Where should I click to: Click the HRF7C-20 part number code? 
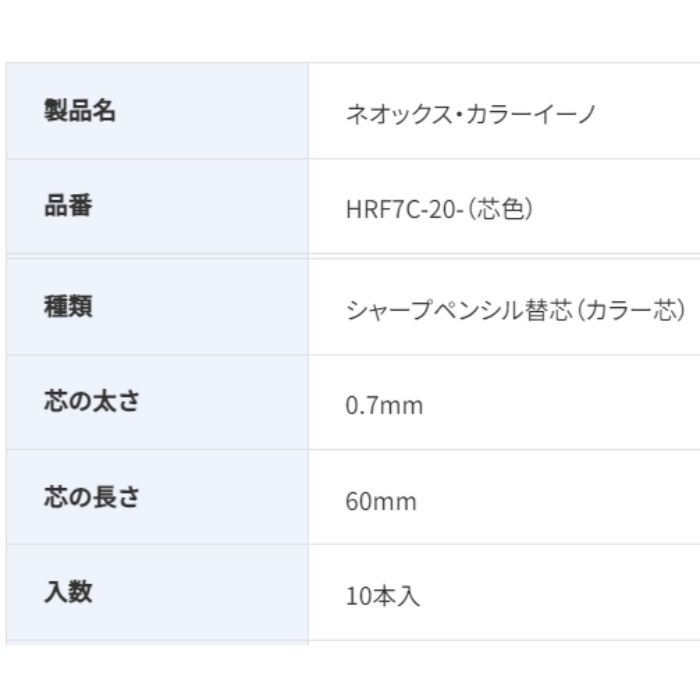coord(400,211)
